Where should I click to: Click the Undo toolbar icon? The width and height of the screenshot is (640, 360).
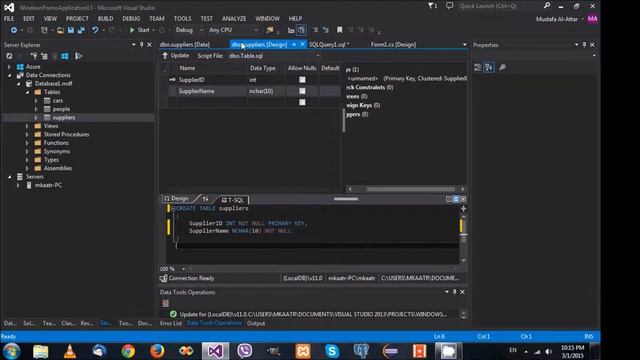pyautogui.click(x=95, y=30)
